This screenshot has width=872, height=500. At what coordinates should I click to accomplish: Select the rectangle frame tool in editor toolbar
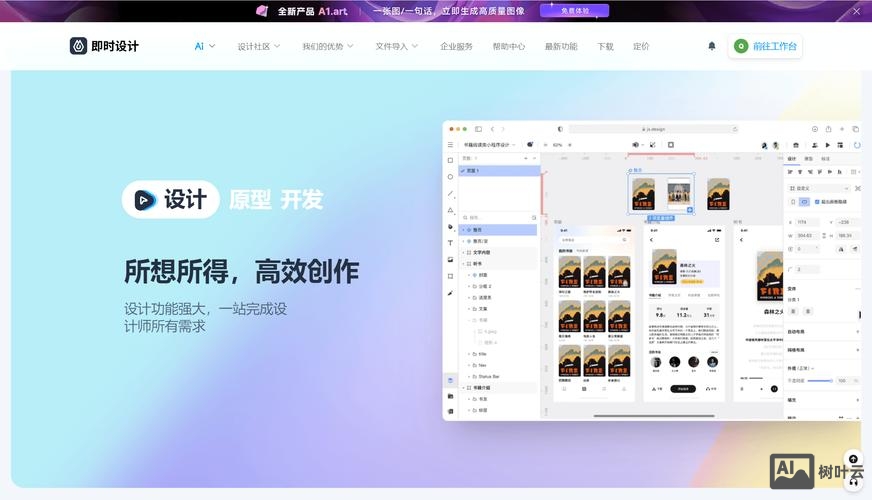pyautogui.click(x=450, y=160)
